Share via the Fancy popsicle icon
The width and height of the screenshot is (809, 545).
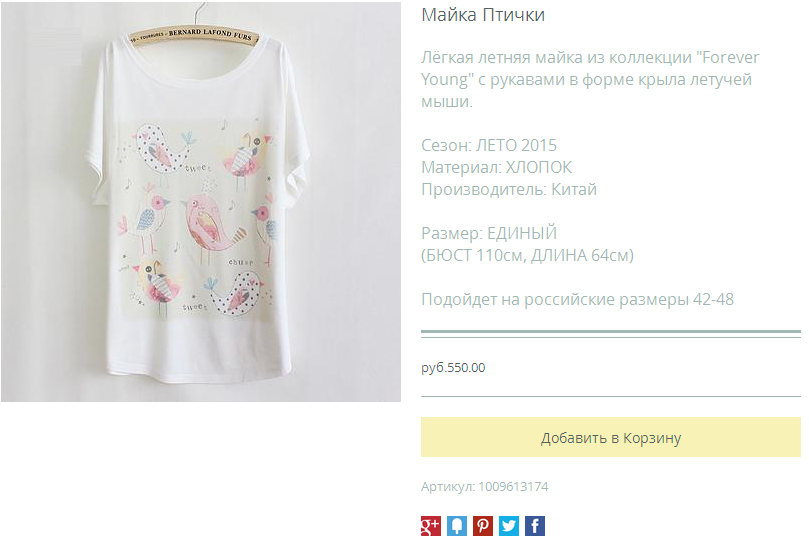pos(457,525)
